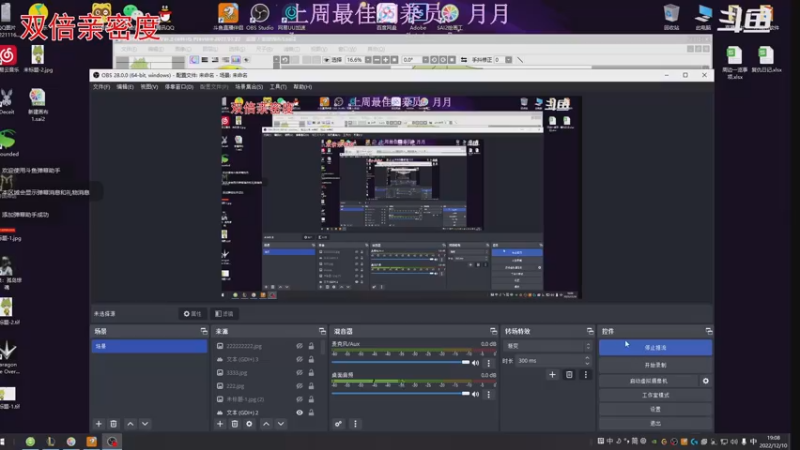Open advanced audio properties gears icon
The width and height of the screenshot is (800, 450).
pyautogui.click(x=338, y=424)
